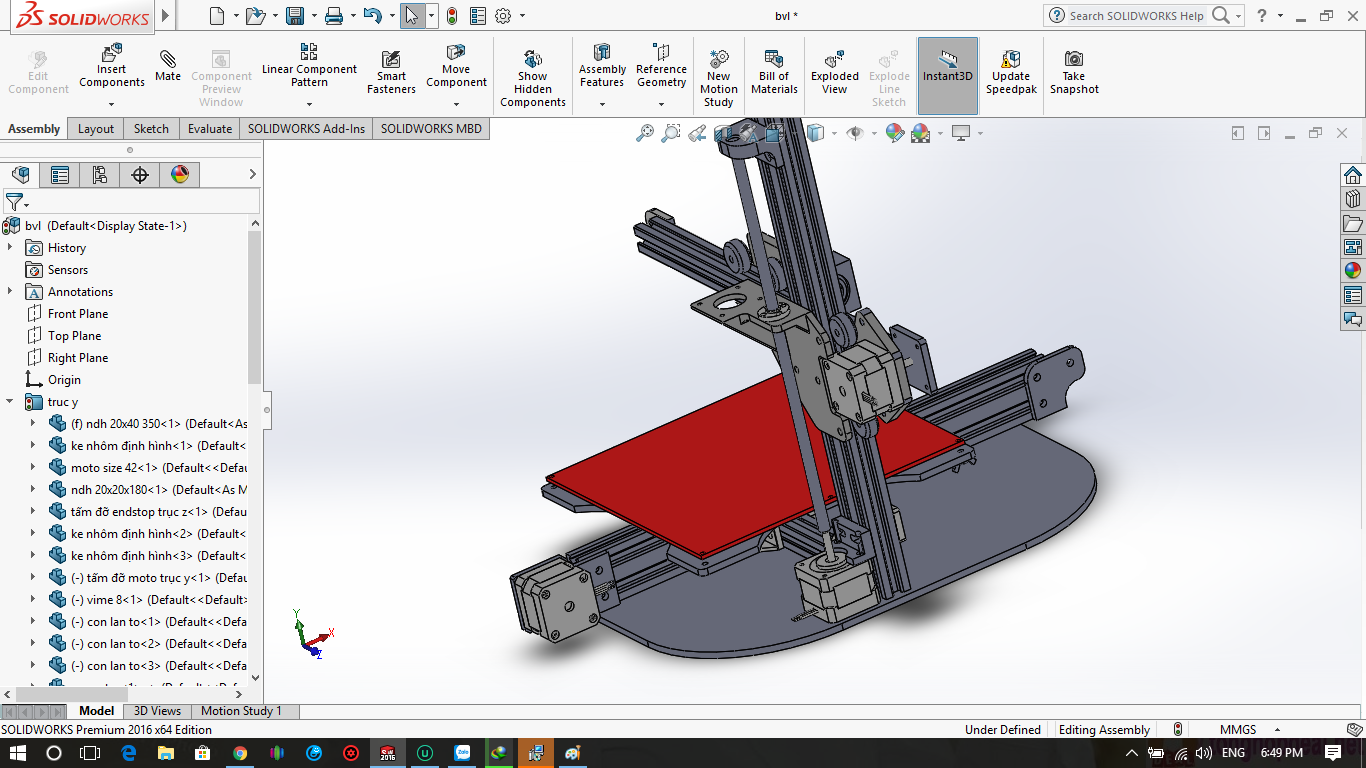Open the Options gear dropdown arrow
This screenshot has width=1366, height=768.
(x=522, y=16)
